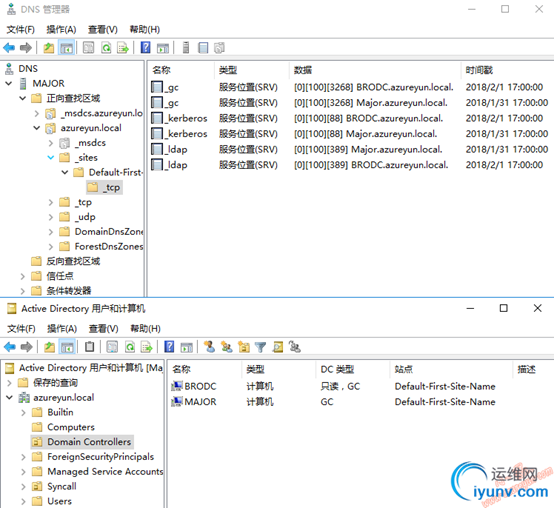Collapse azureyun.local zone in DNS tree
The width and height of the screenshot is (554, 508).
pyautogui.click(x=37, y=128)
